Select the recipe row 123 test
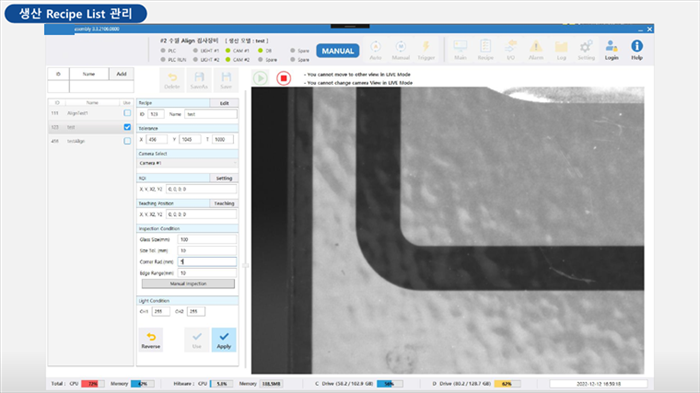The width and height of the screenshot is (700, 393). pos(91,127)
